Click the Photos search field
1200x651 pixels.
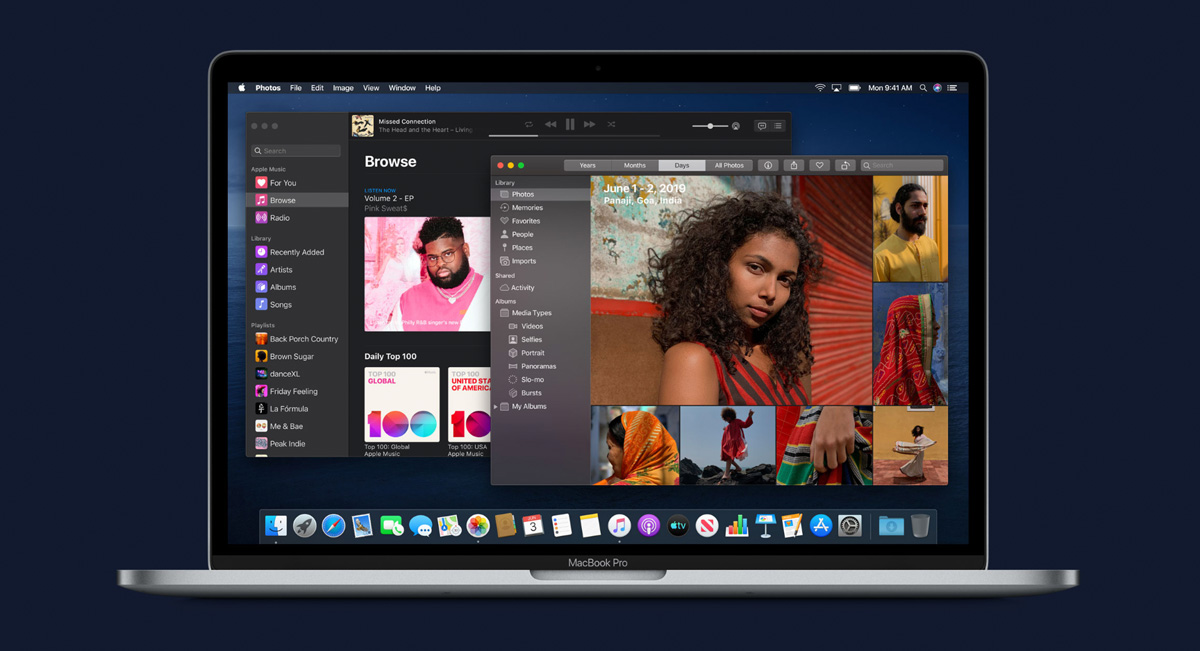(902, 165)
